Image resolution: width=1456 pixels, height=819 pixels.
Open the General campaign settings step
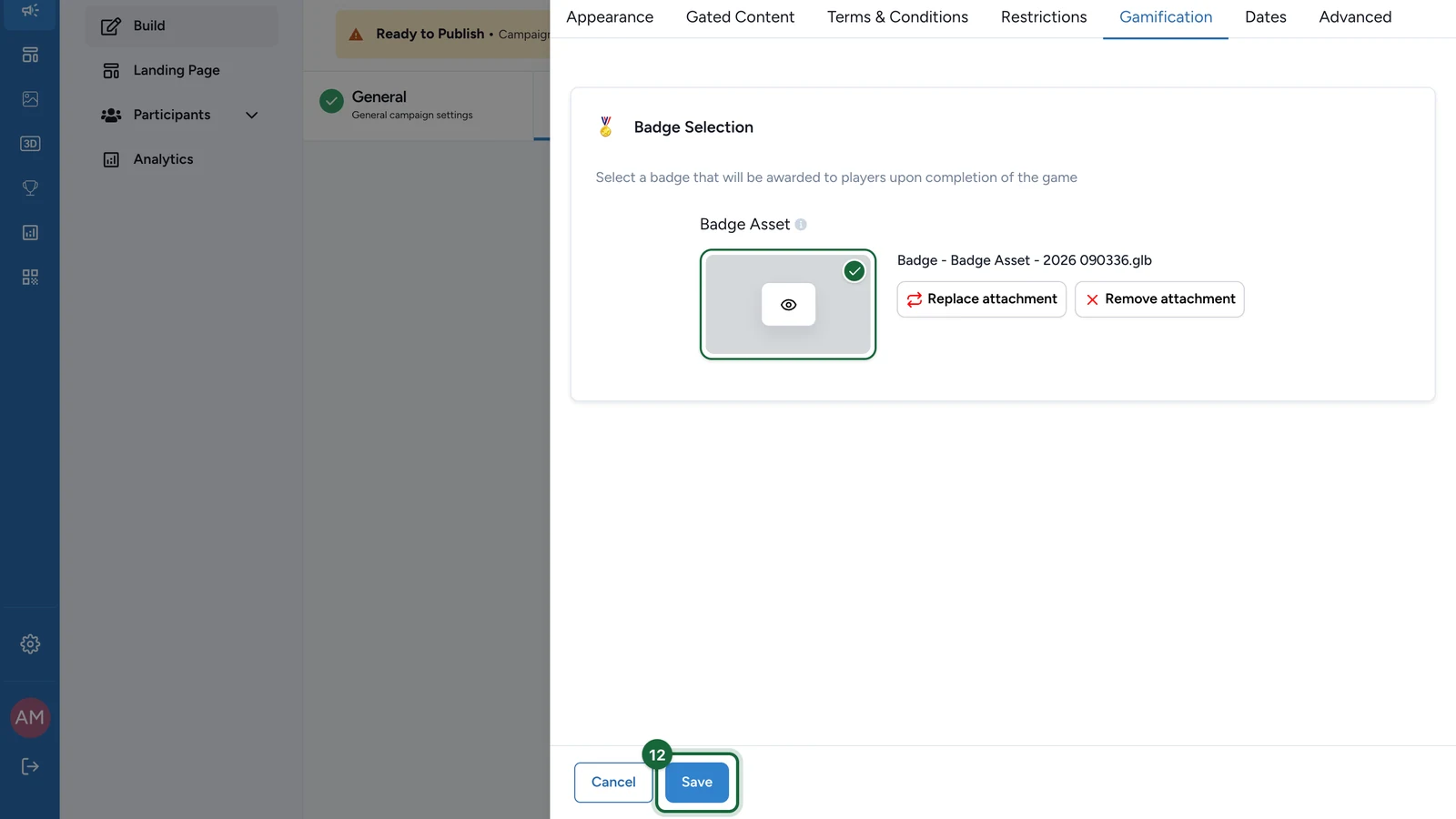(x=418, y=105)
